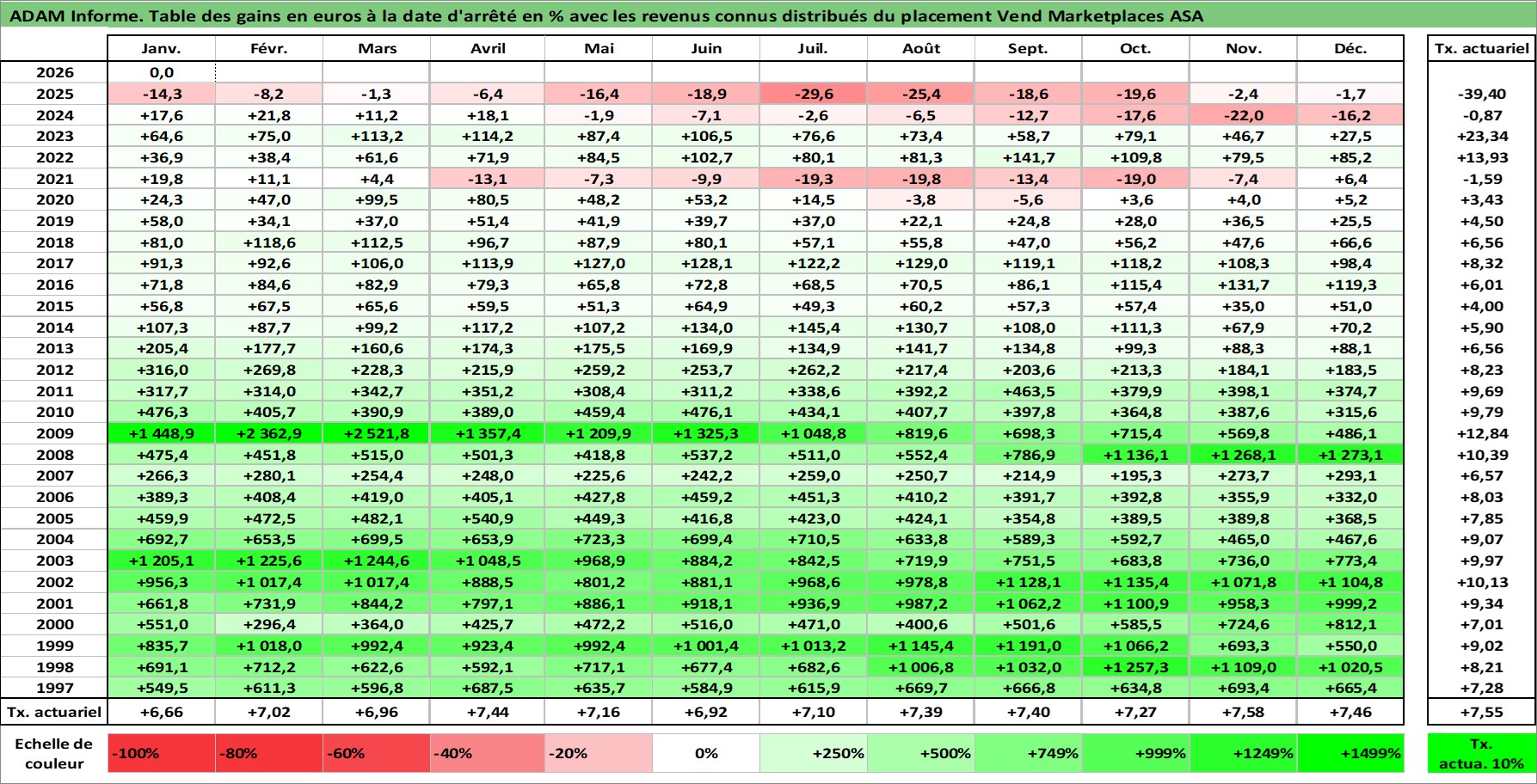Screen dimensions: 1537x784
Task: Select the +1 191,0 cell in the 1999 row
Action: 1028,646
